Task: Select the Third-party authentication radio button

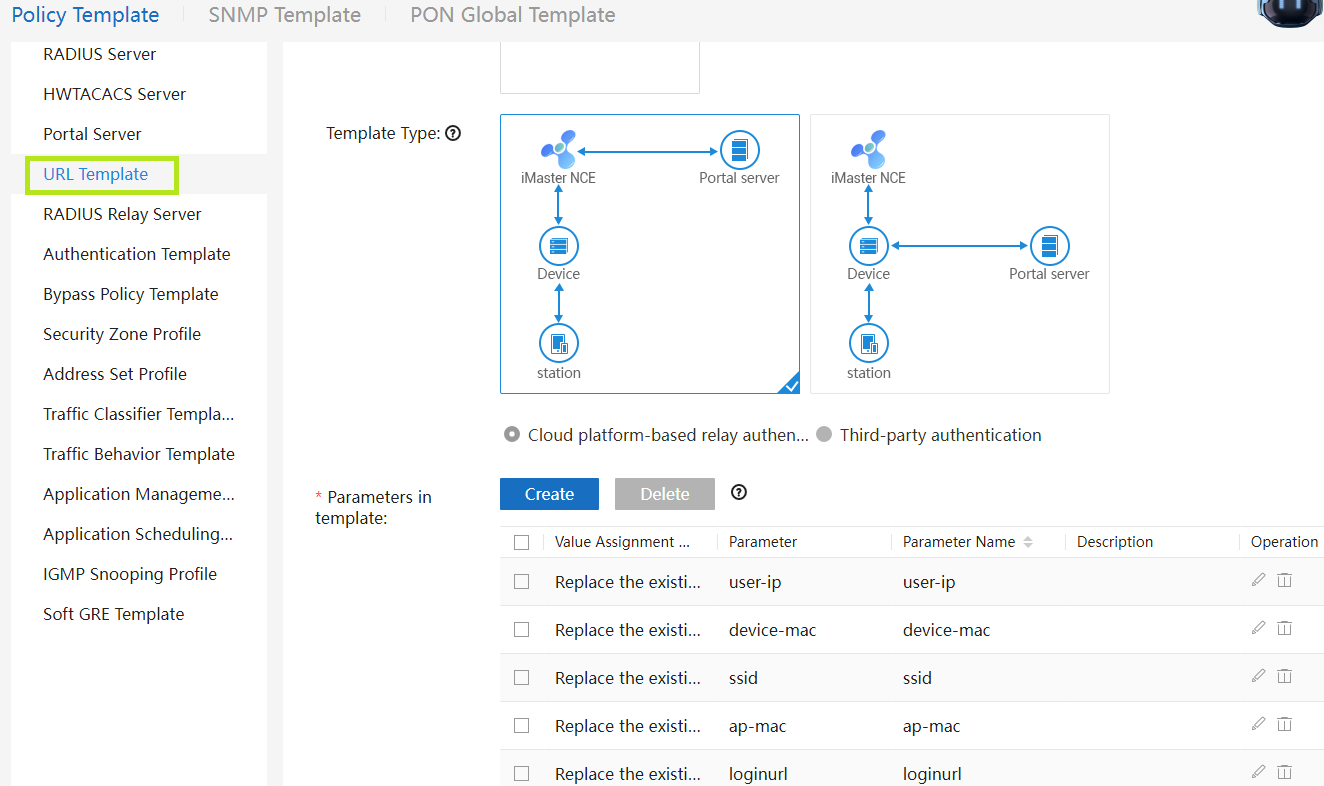Action: tap(824, 435)
